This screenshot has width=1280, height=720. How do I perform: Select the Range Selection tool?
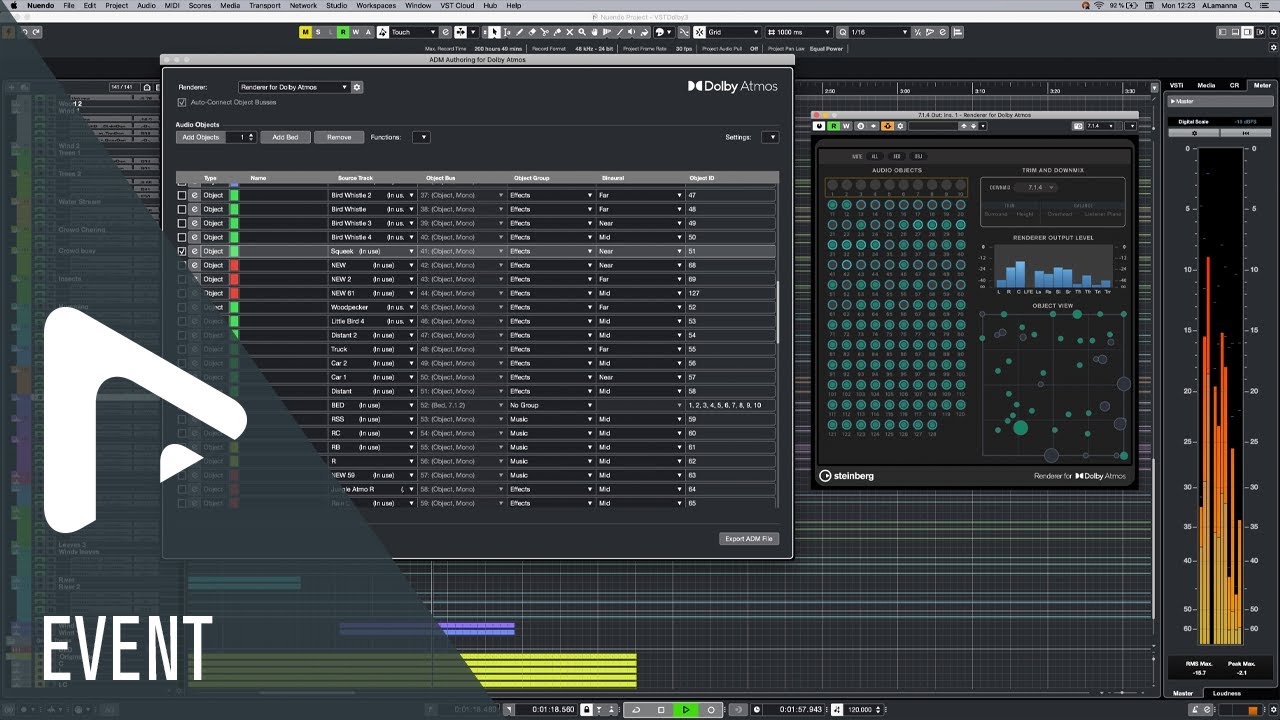[x=509, y=32]
